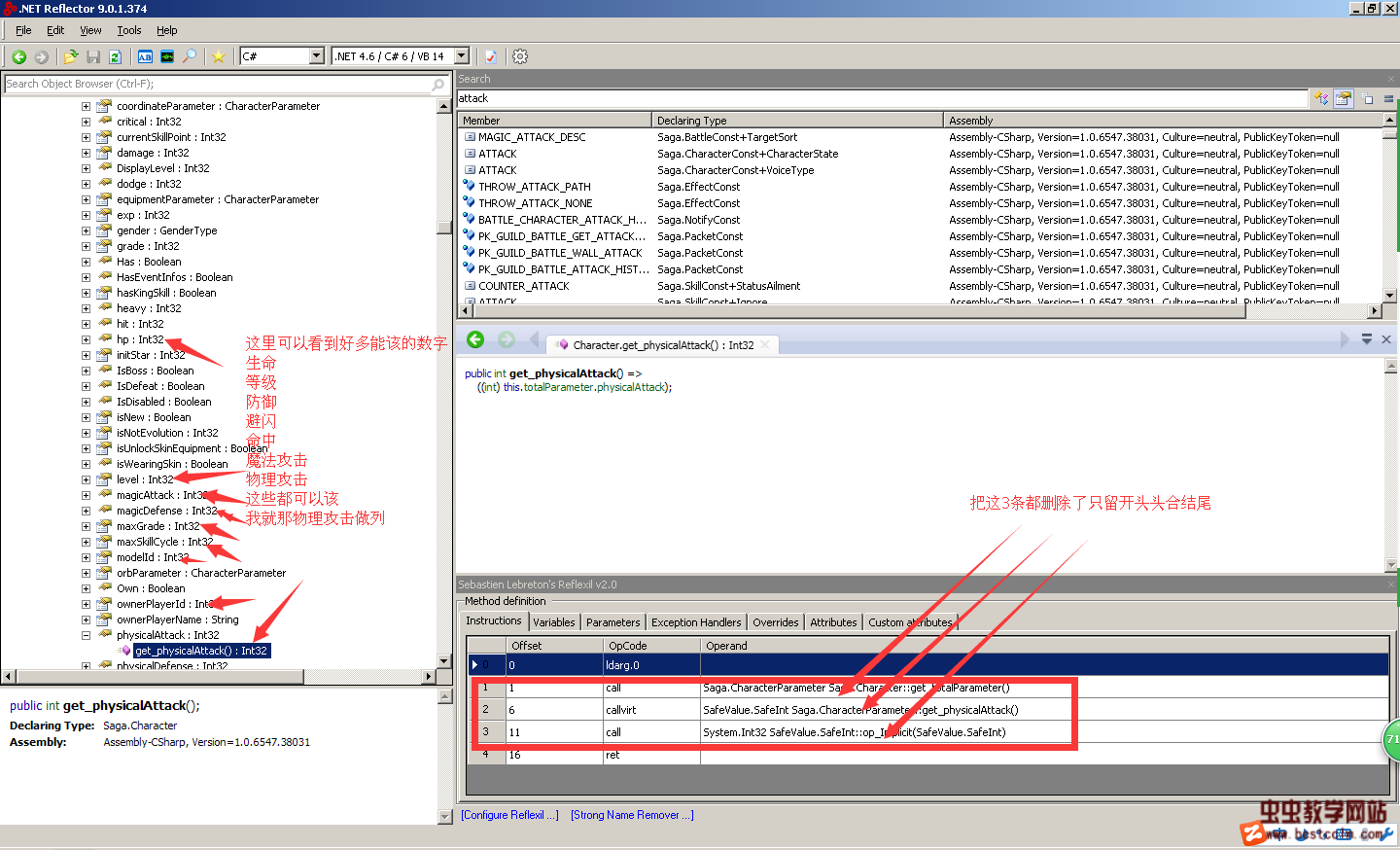Toggle the exact-match windows icon in Search pane
This screenshot has height=850, width=1400.
pyautogui.click(x=1368, y=98)
